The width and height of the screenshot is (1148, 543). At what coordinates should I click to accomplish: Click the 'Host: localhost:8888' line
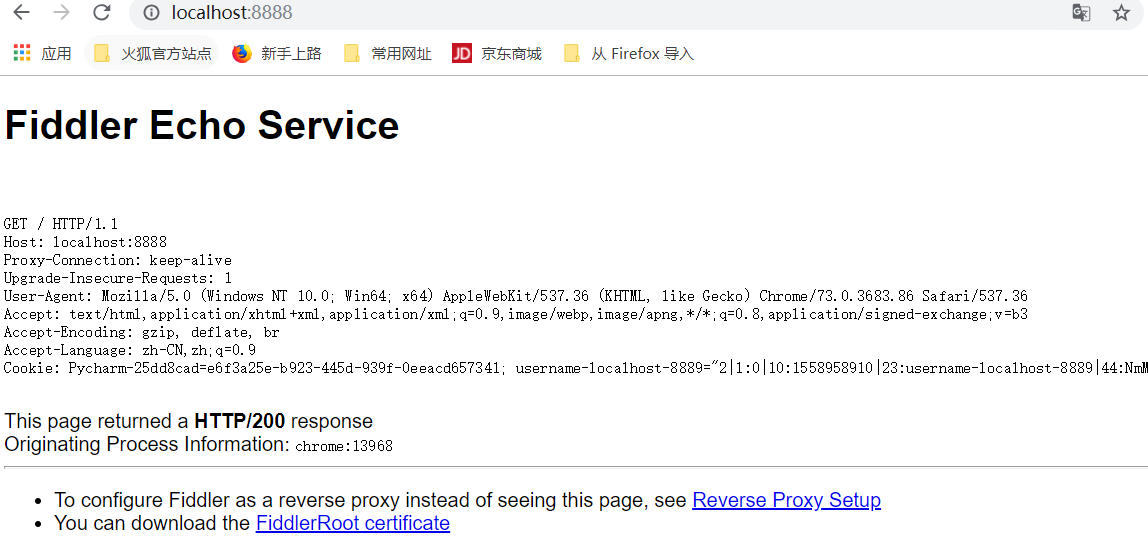(85, 242)
